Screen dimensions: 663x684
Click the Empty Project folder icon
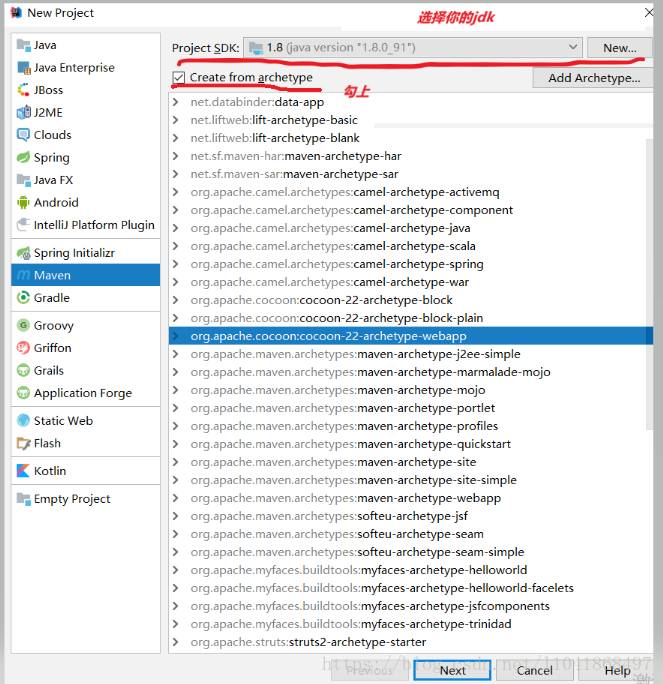tap(23, 499)
